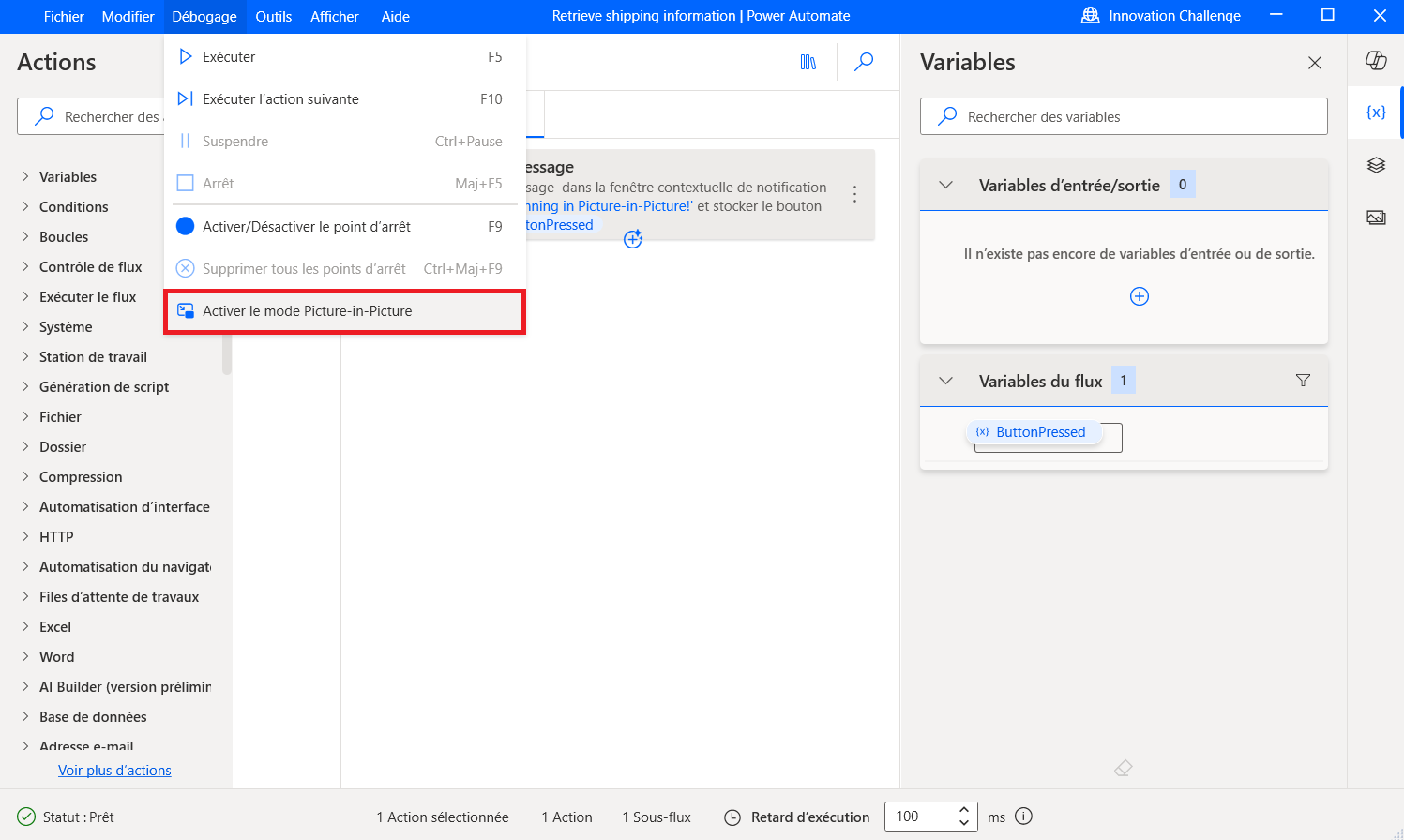Click the '1 Action sélectionnée' status text

tap(443, 817)
